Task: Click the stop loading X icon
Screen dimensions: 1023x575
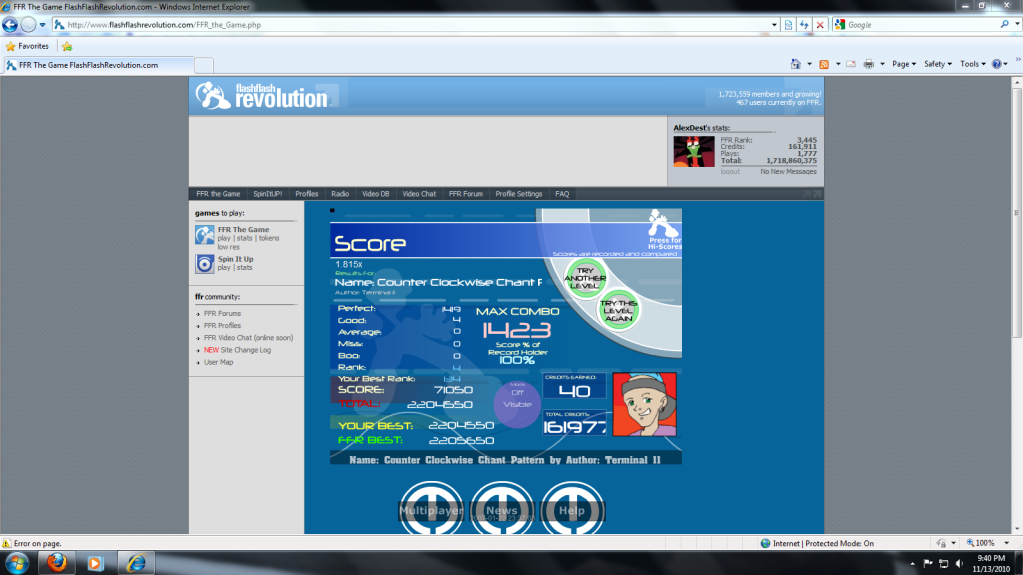Action: pyautogui.click(x=820, y=24)
